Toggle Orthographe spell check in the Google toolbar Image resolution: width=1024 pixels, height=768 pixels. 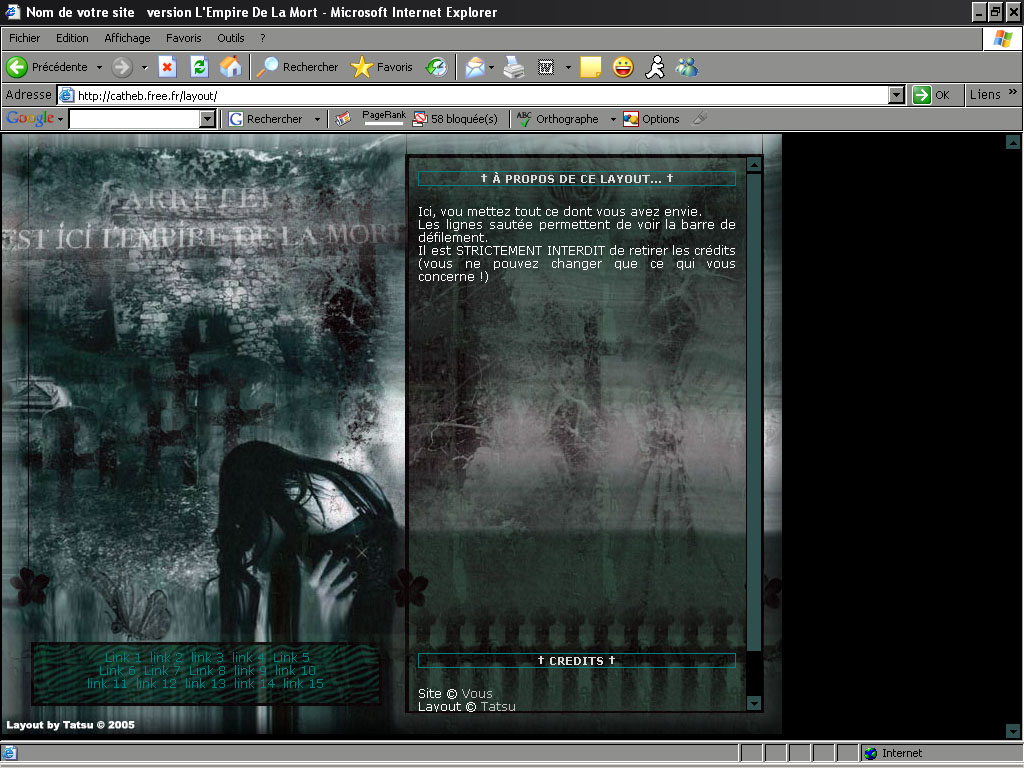(x=557, y=119)
